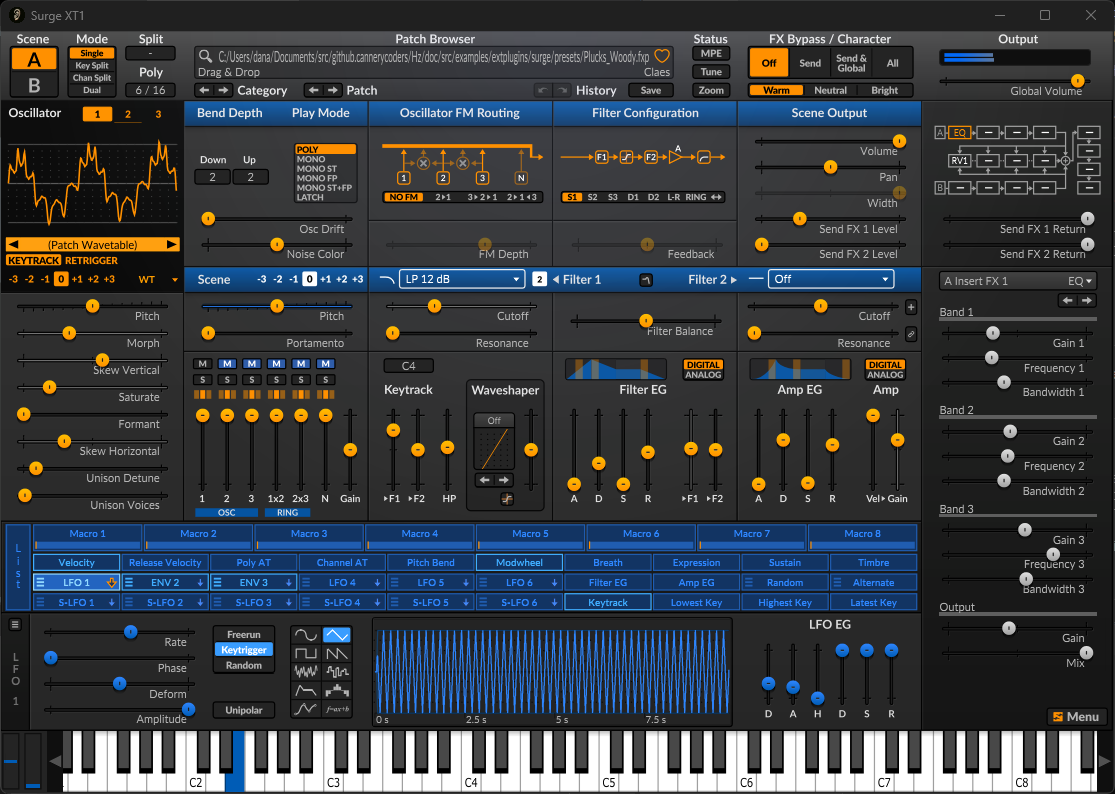Select the sample and hold LFO shape
This screenshot has height=794, width=1115.
(x=336, y=671)
